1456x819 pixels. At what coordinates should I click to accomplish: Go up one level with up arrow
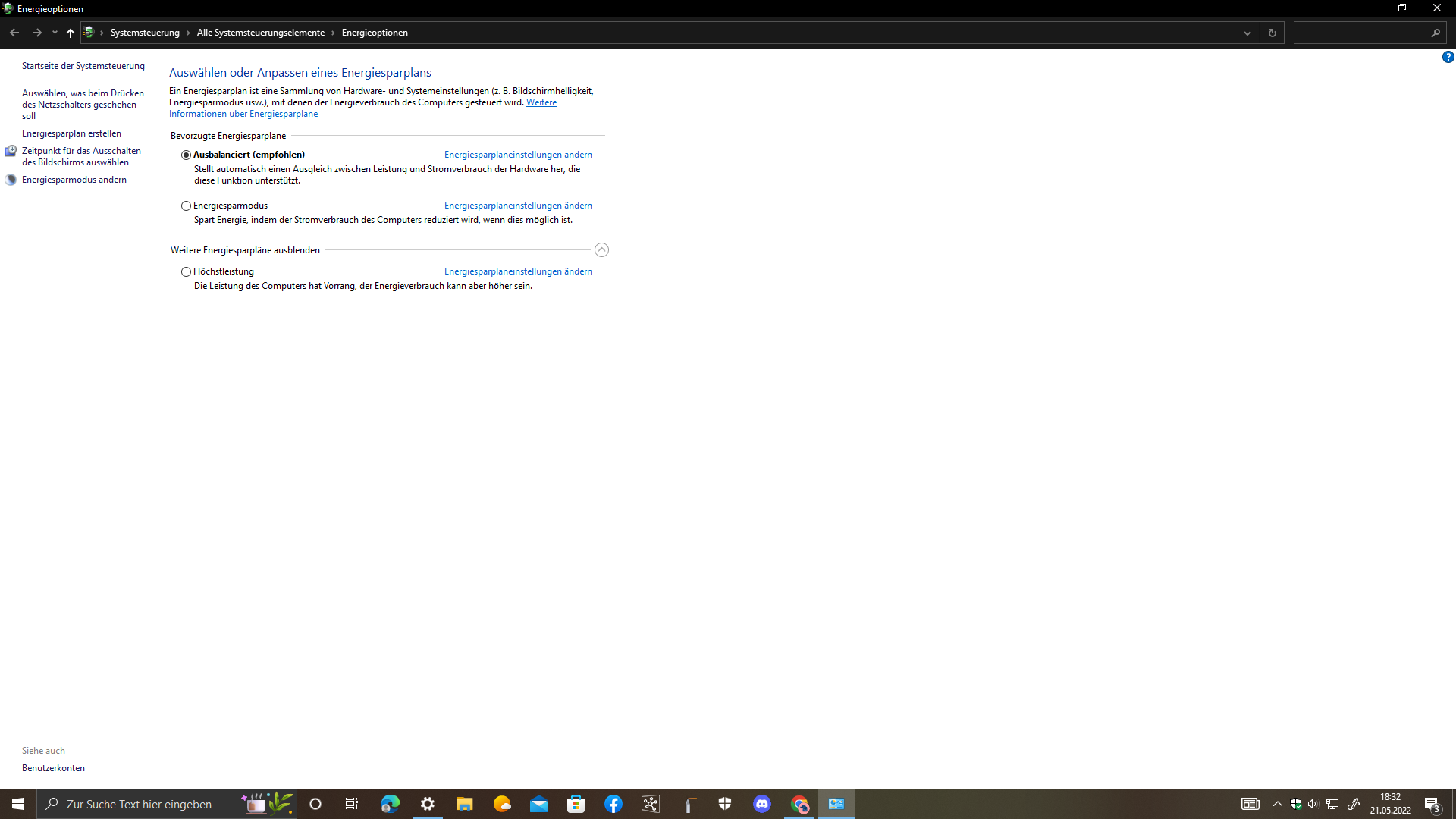(x=71, y=33)
